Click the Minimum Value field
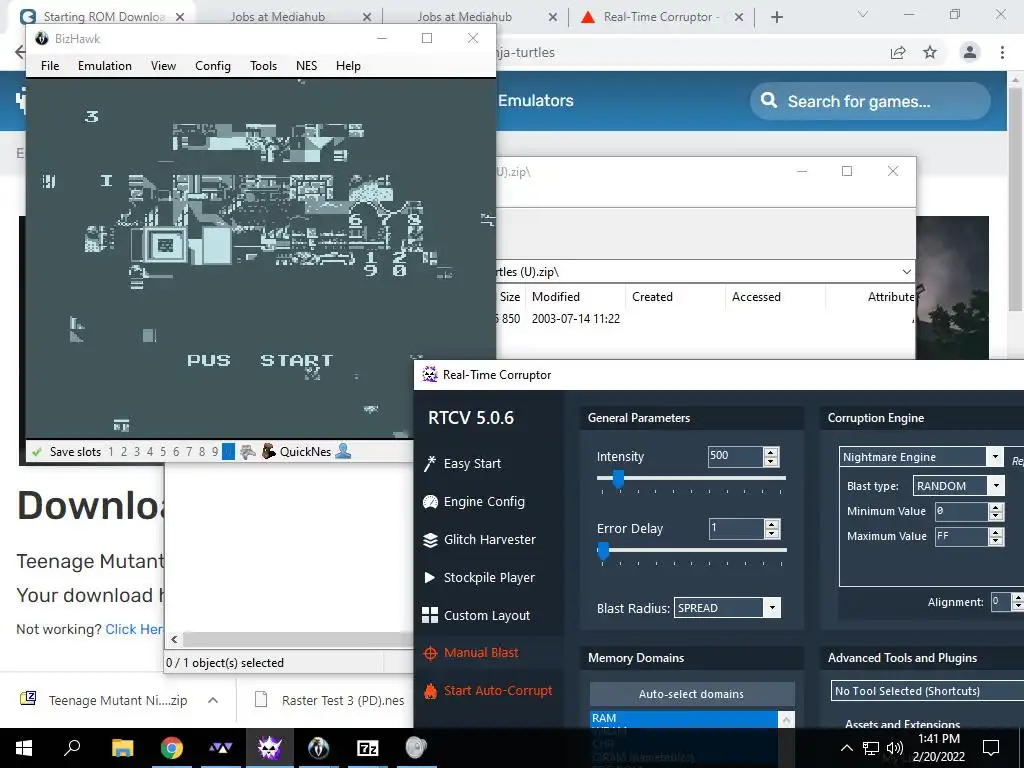Image resolution: width=1024 pixels, height=768 pixels. [x=961, y=511]
